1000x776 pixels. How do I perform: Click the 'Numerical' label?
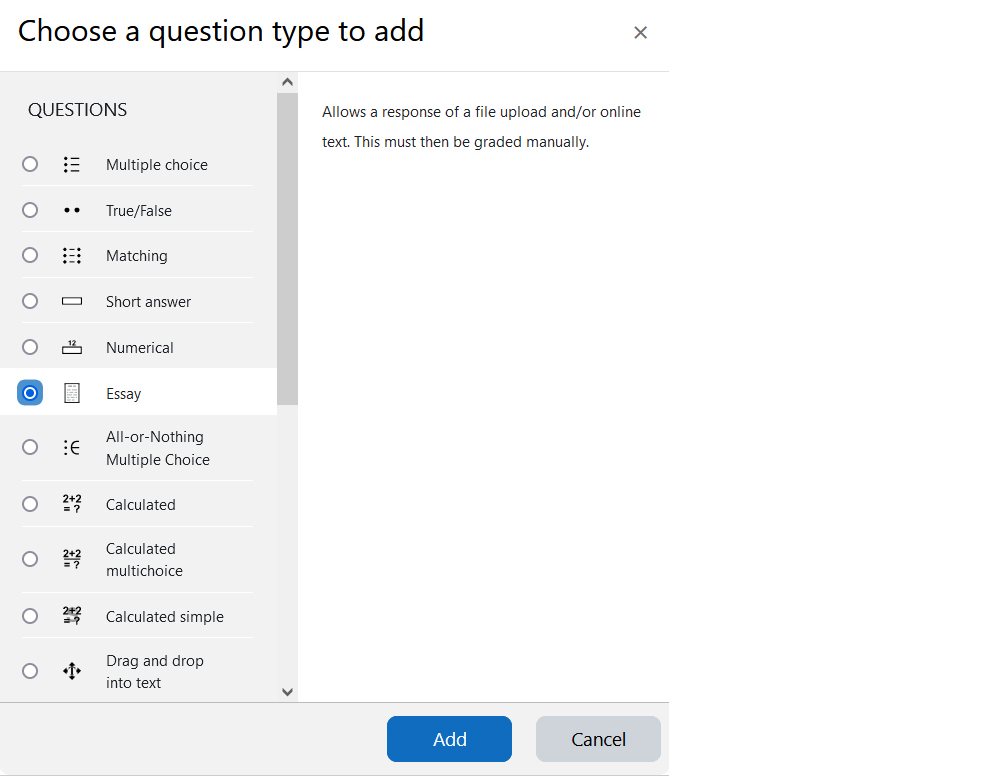tap(140, 348)
